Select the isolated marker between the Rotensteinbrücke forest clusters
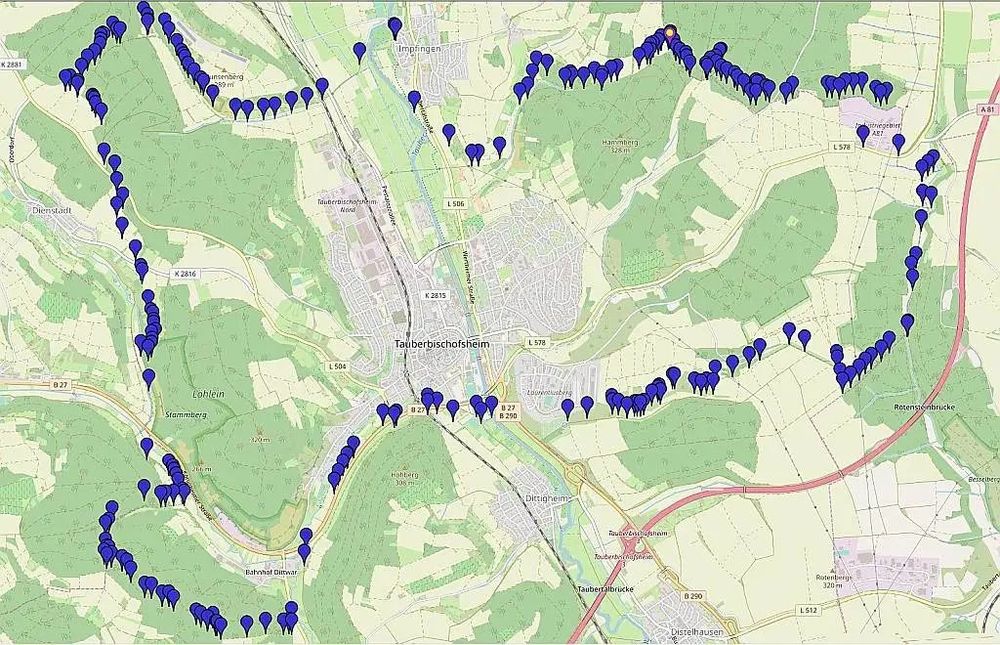1000x645 pixels. (908, 323)
